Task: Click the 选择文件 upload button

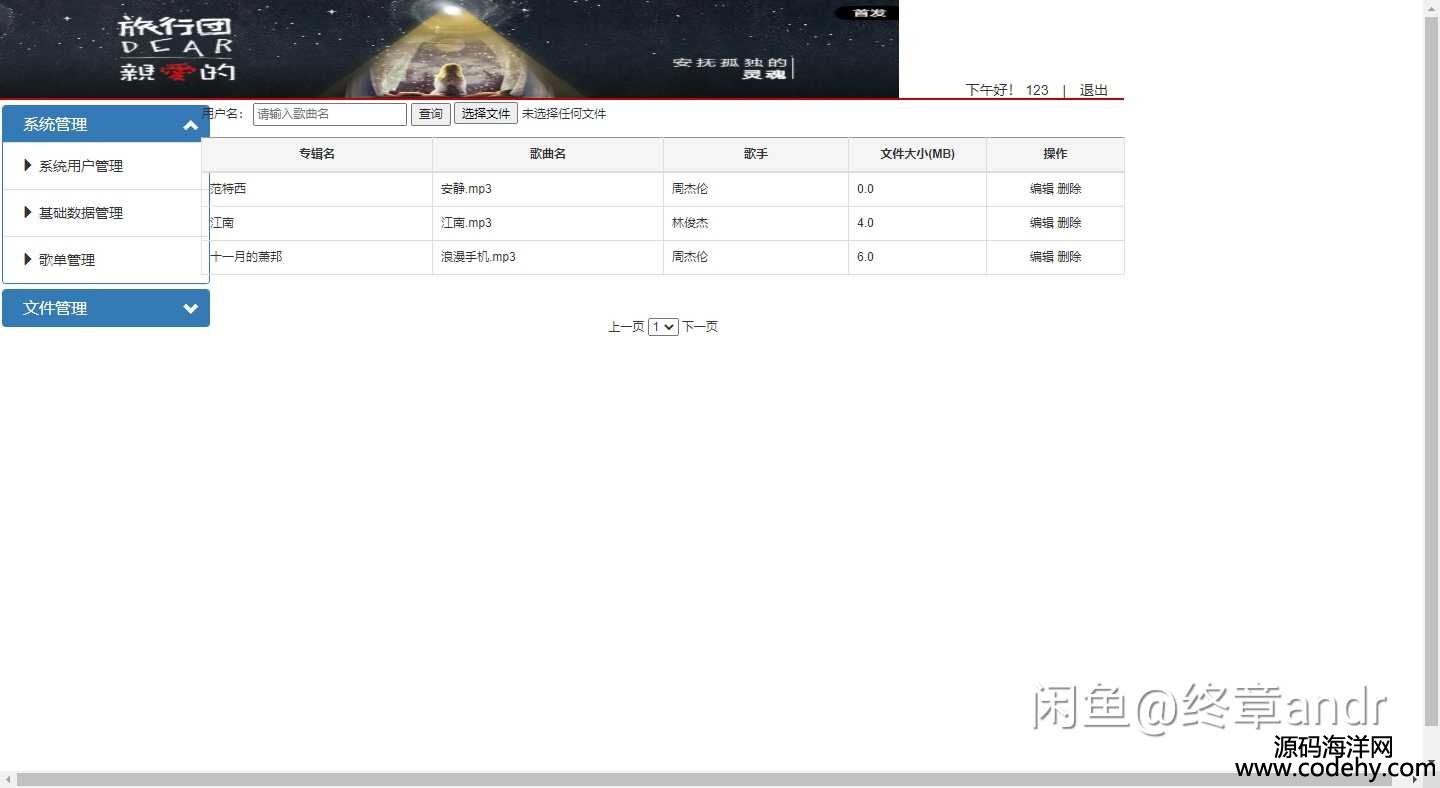Action: [486, 114]
